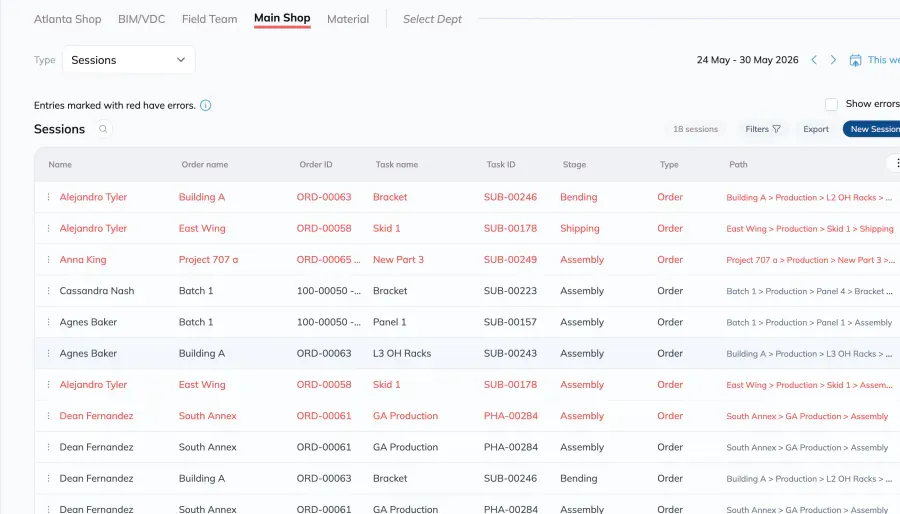Click the Shipping stage cell
The width and height of the screenshot is (900, 514).
click(x=580, y=228)
